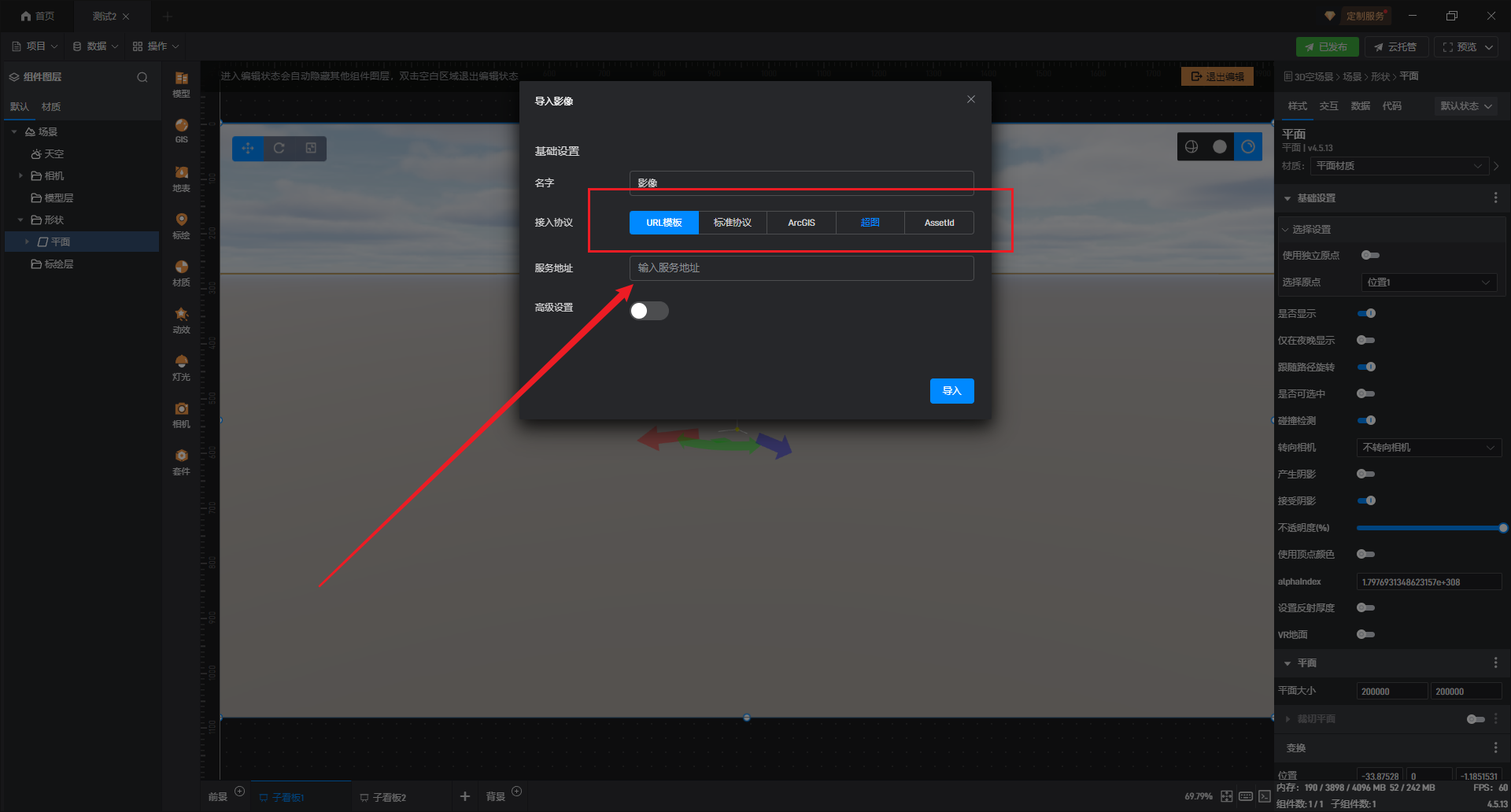The image size is (1511, 812).
Task: Click the 导入 import button
Action: click(x=951, y=391)
